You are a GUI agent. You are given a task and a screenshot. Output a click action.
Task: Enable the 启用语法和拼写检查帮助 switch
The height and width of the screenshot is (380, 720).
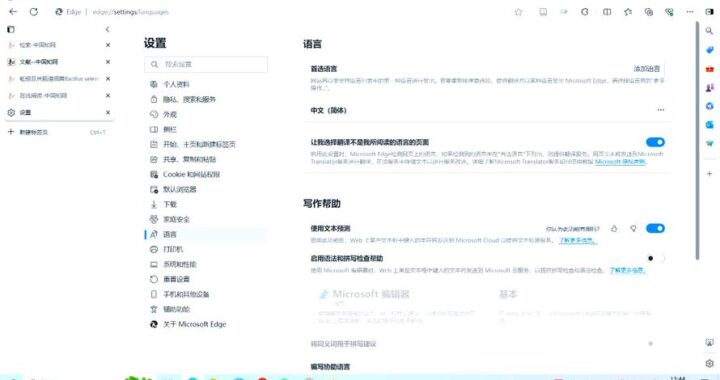tap(655, 258)
